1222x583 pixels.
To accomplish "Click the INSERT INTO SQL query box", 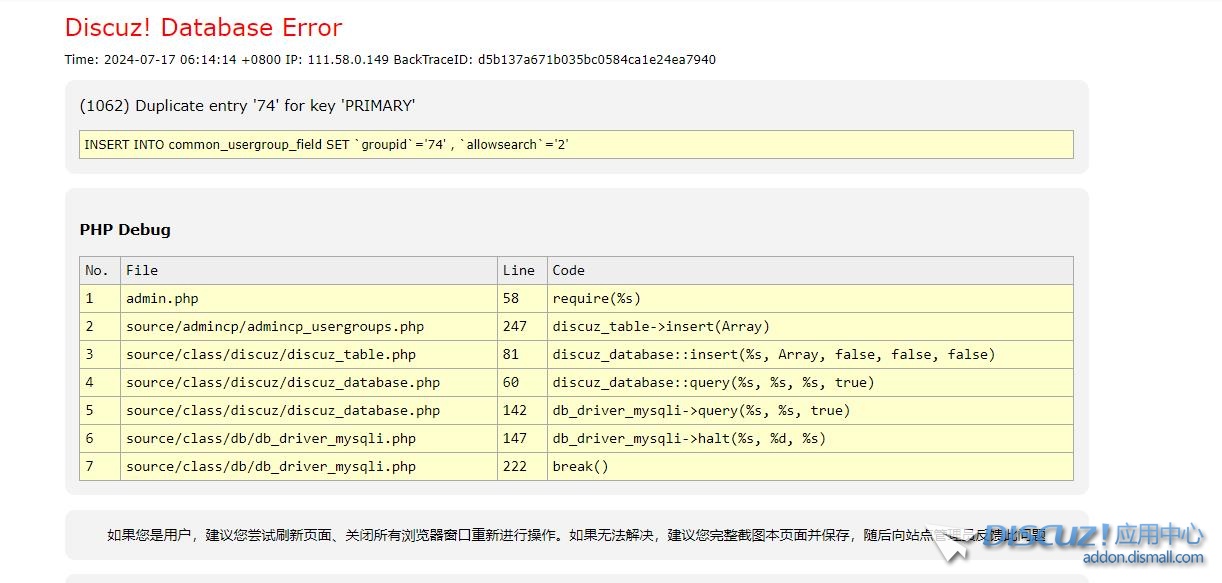I will pos(575,144).
